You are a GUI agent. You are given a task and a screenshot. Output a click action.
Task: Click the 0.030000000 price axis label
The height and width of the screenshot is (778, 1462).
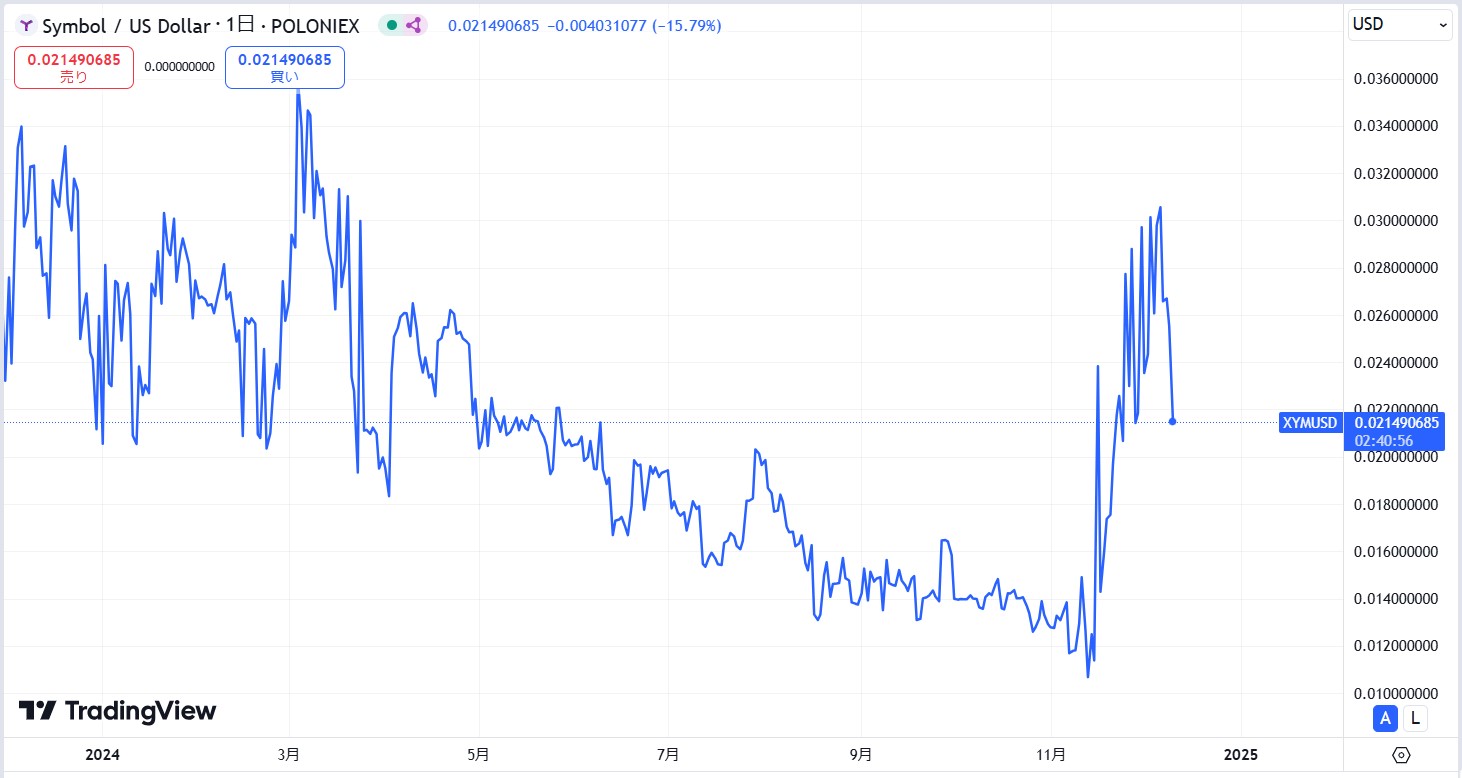pos(1395,221)
